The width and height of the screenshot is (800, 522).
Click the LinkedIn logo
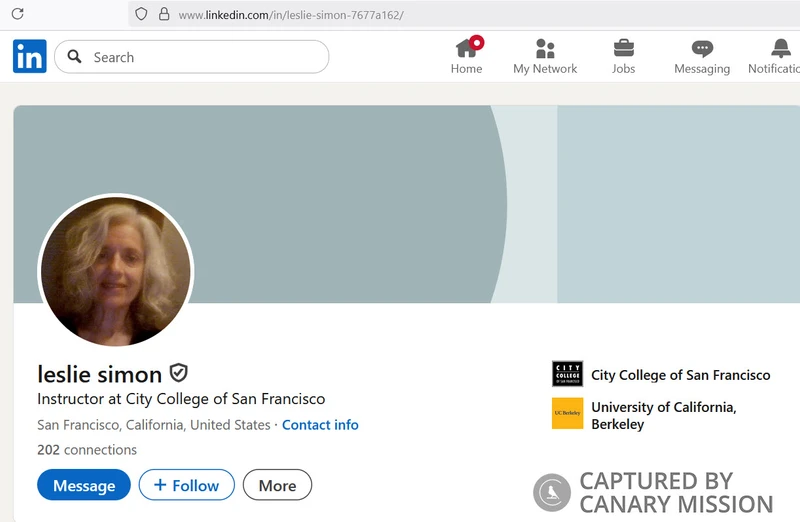tap(30, 56)
